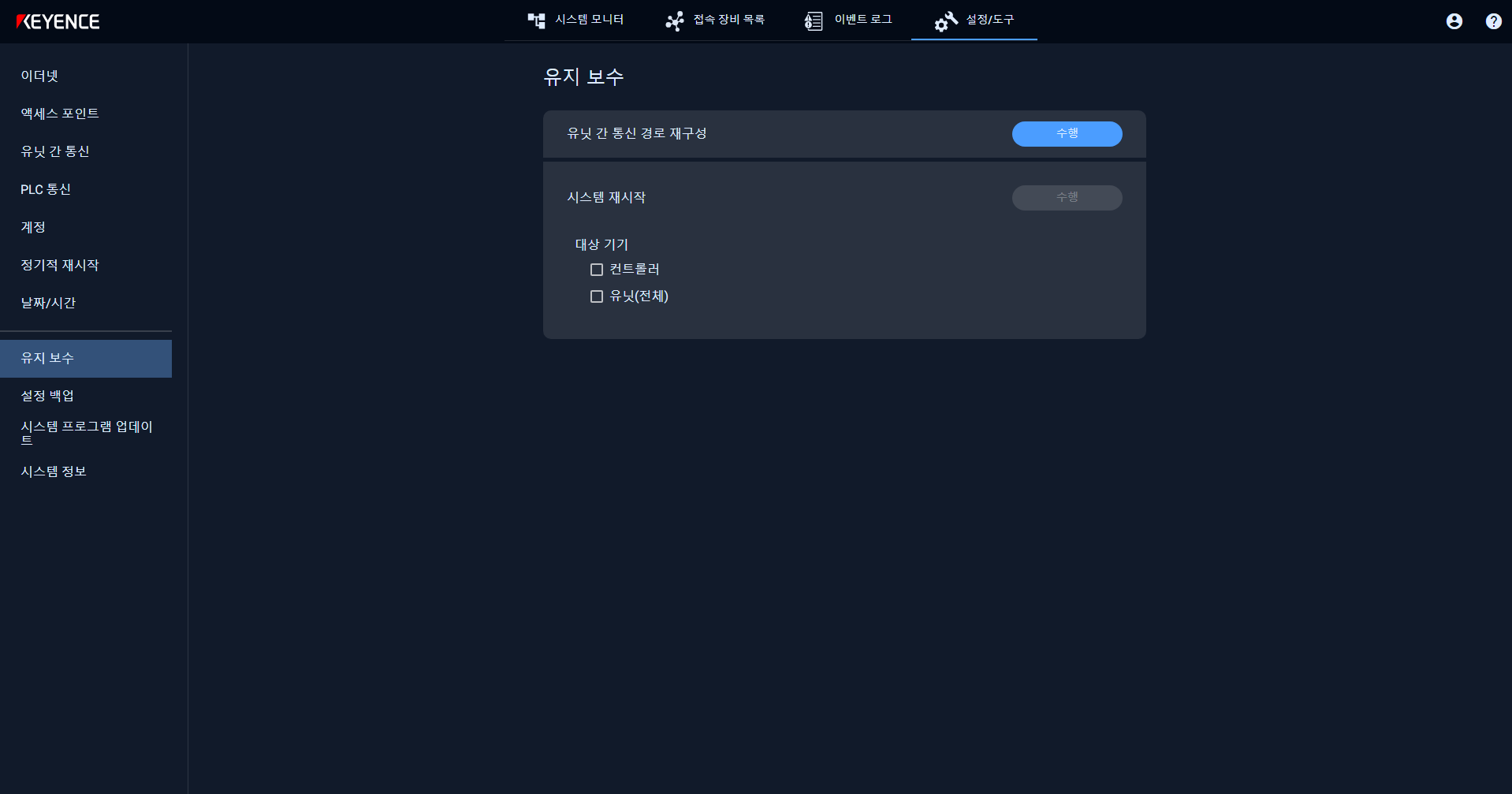Toggle both 대상 기기 checkboxes starting with 컨트롤러
The width and height of the screenshot is (1512, 794).
point(596,269)
